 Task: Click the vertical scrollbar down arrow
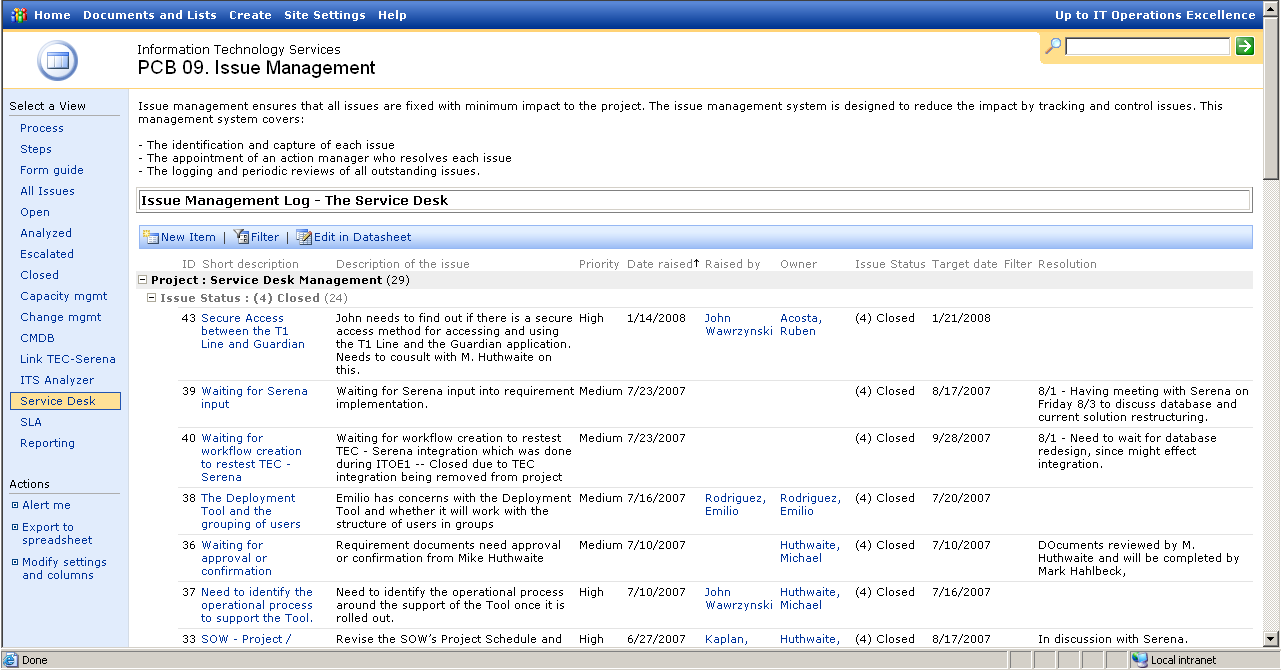tap(1271, 639)
